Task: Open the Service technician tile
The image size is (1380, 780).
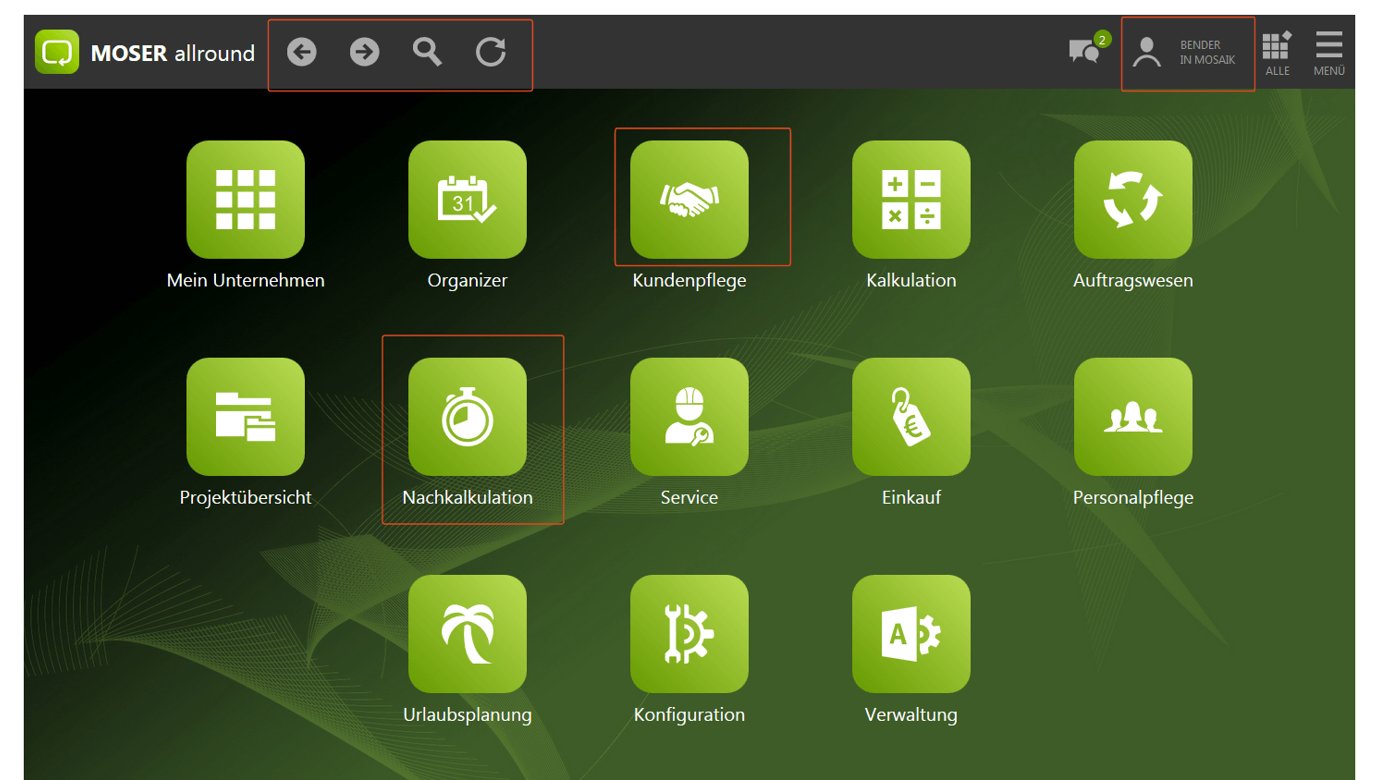Action: pyautogui.click(x=689, y=417)
